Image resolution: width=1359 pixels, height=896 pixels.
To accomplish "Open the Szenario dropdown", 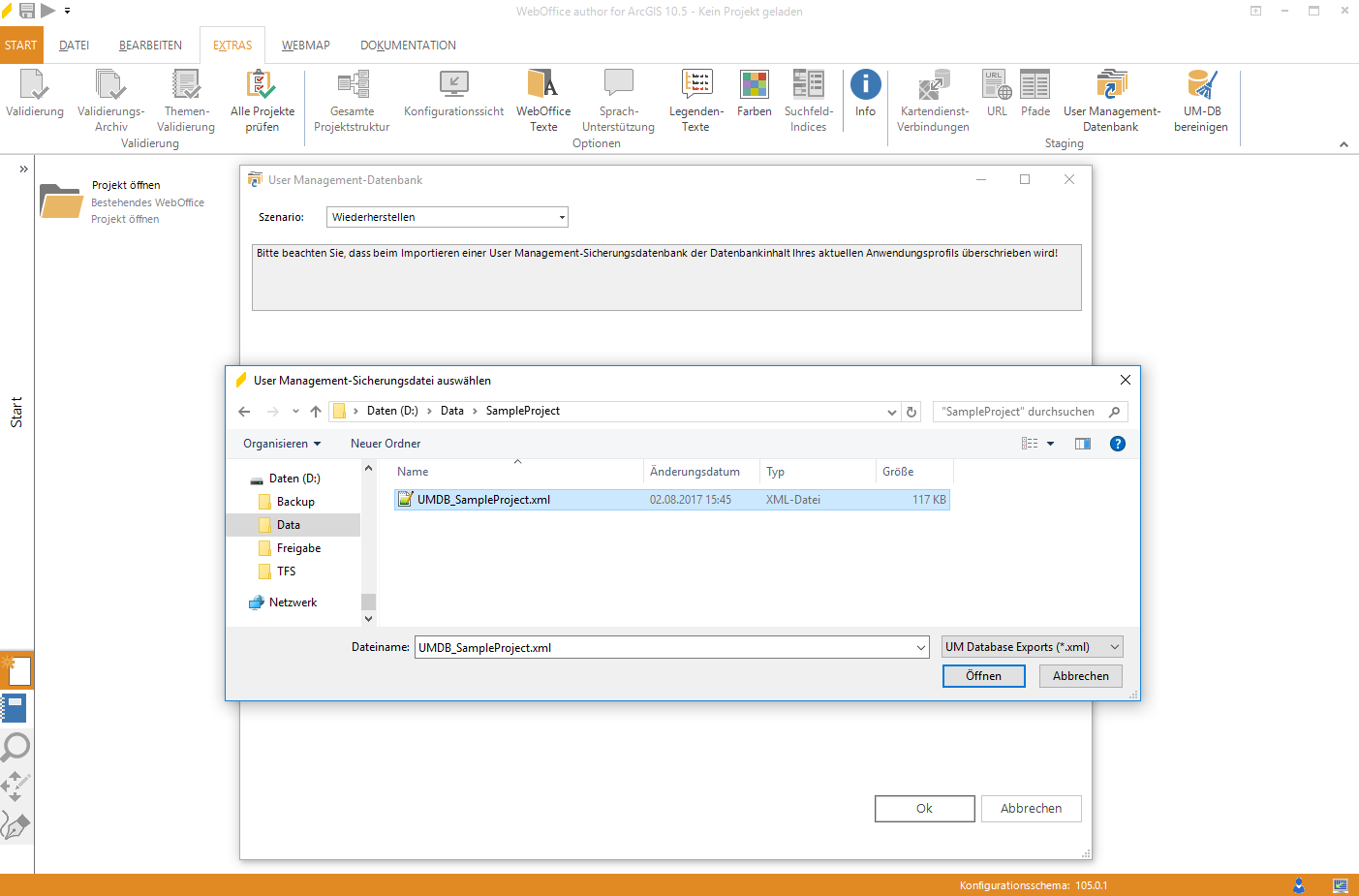I will 562,217.
